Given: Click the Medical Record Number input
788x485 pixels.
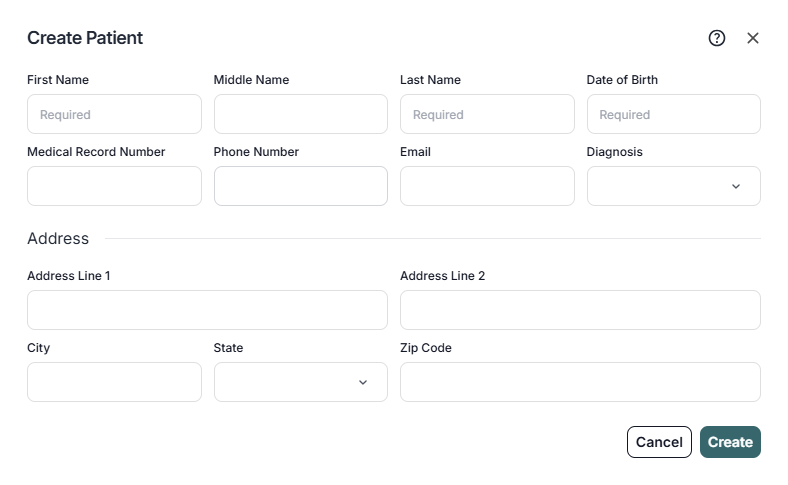Looking at the screenshot, I should tap(114, 186).
